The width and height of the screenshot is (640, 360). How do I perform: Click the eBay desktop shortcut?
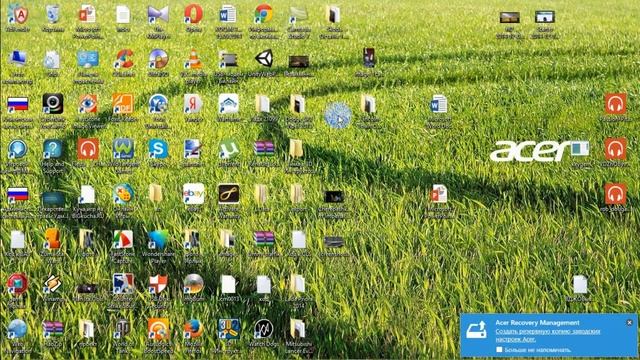tap(193, 193)
